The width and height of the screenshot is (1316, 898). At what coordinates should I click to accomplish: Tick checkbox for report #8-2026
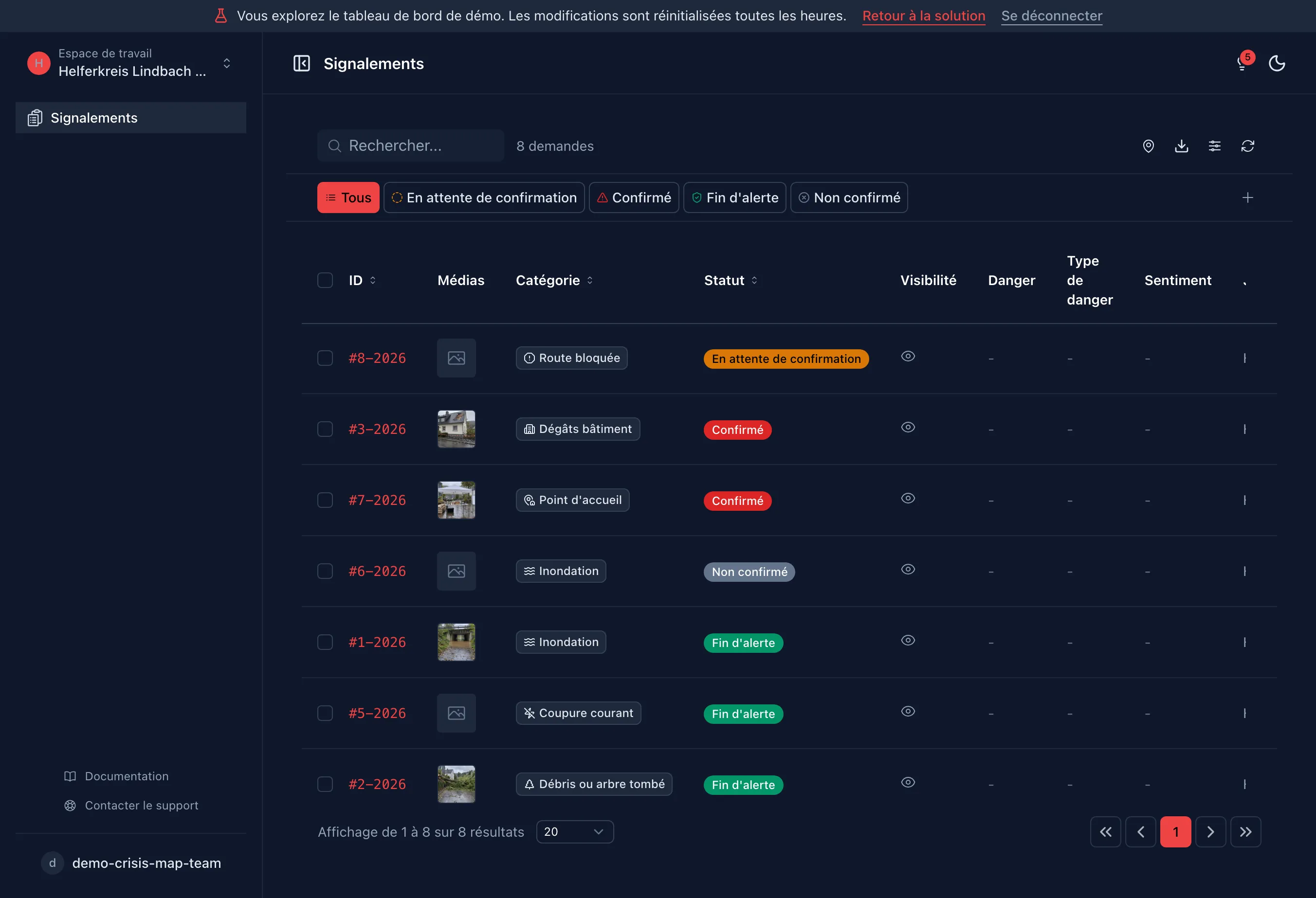point(325,358)
